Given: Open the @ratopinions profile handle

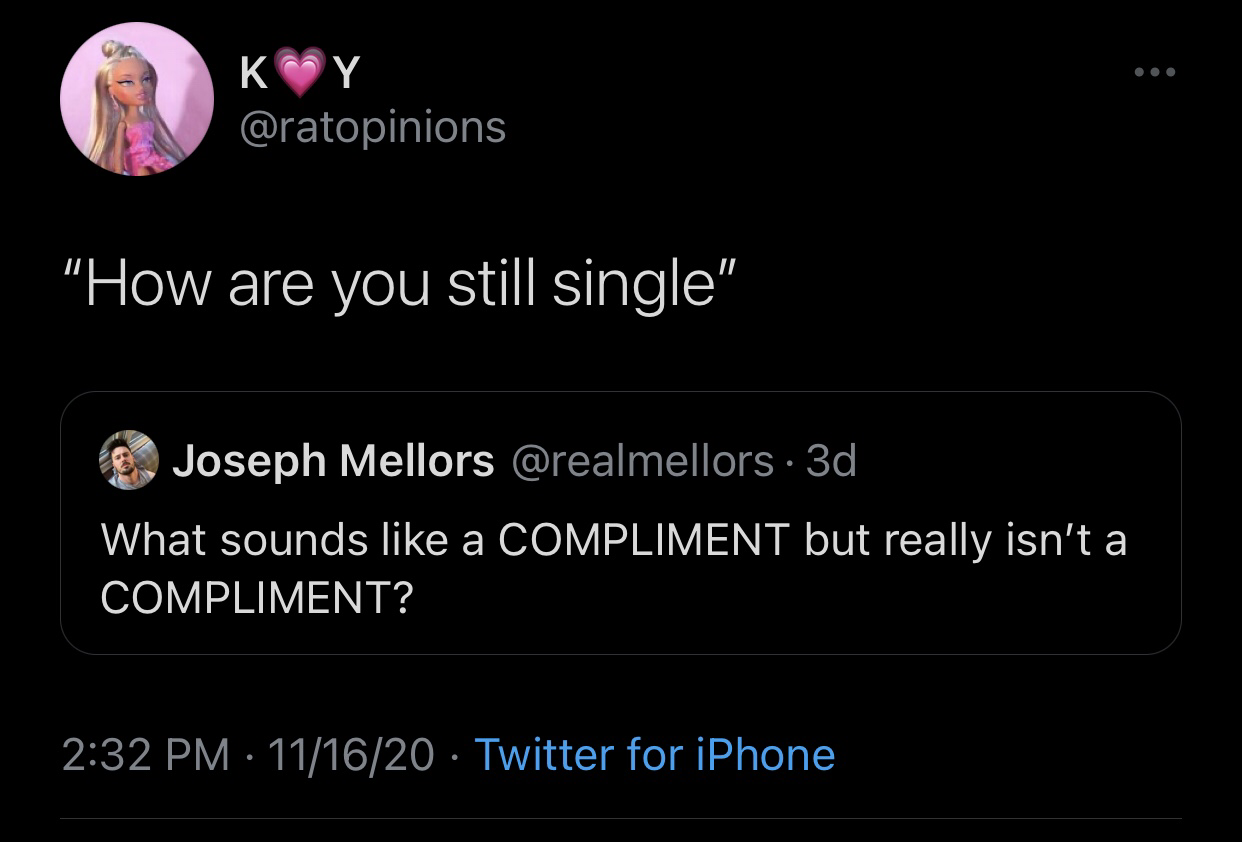Looking at the screenshot, I should click(x=371, y=127).
